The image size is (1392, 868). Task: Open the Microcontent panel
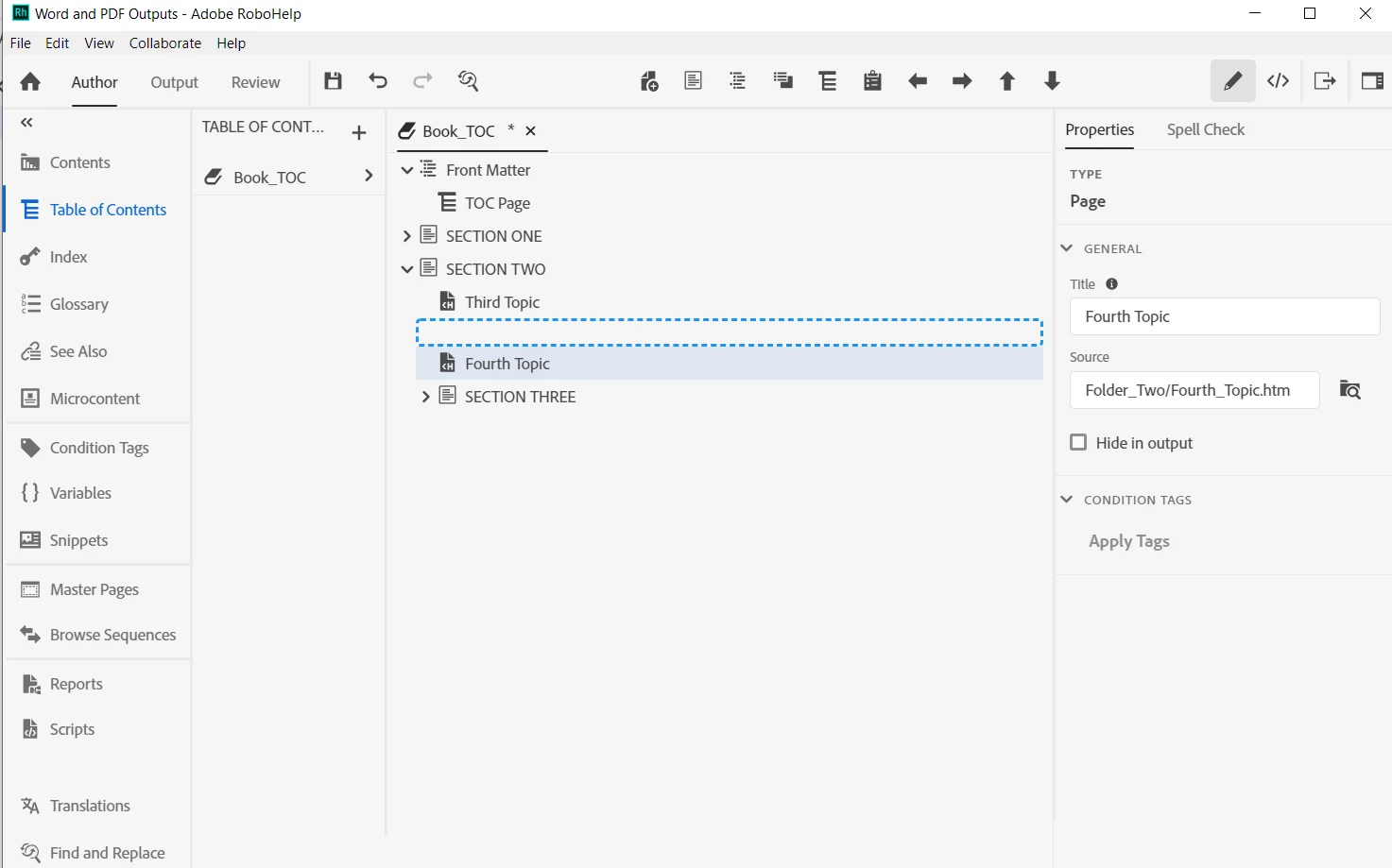[96, 399]
